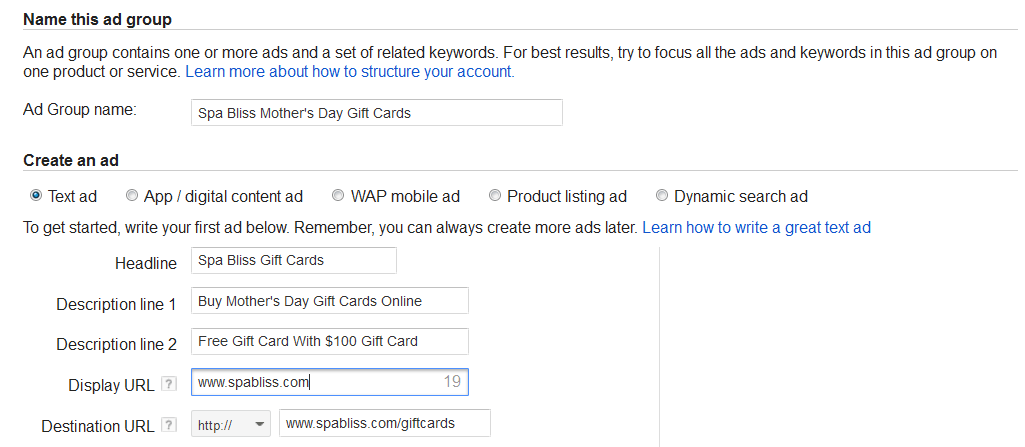This screenshot has height=447, width=1025.
Task: Click the Ad Group name input field
Action: pos(376,112)
